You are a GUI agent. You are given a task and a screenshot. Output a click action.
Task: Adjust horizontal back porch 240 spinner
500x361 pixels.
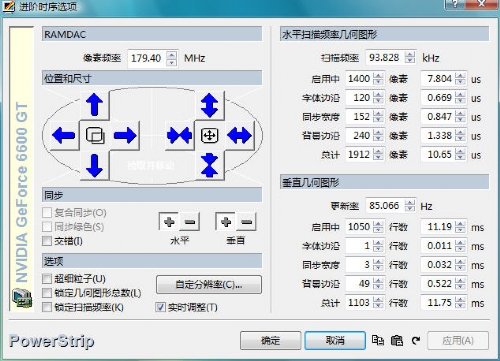click(378, 136)
